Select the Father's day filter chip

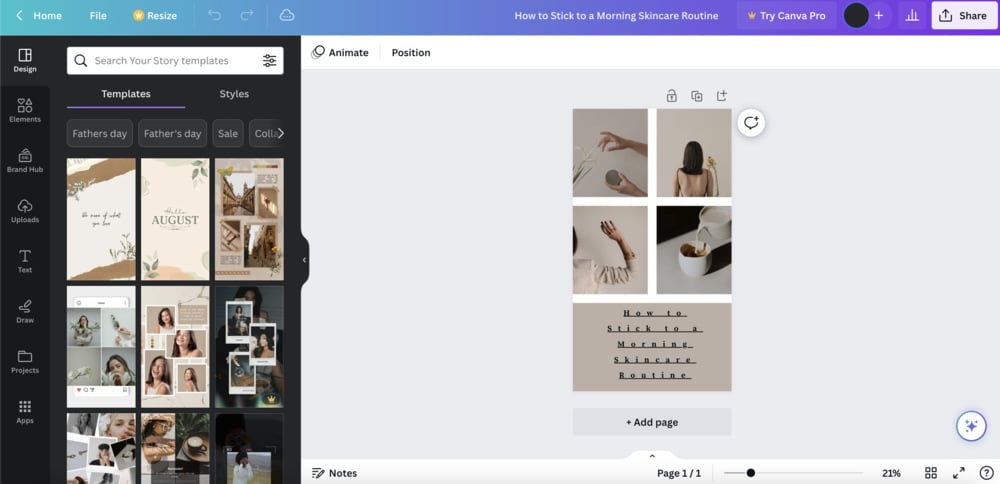(172, 133)
